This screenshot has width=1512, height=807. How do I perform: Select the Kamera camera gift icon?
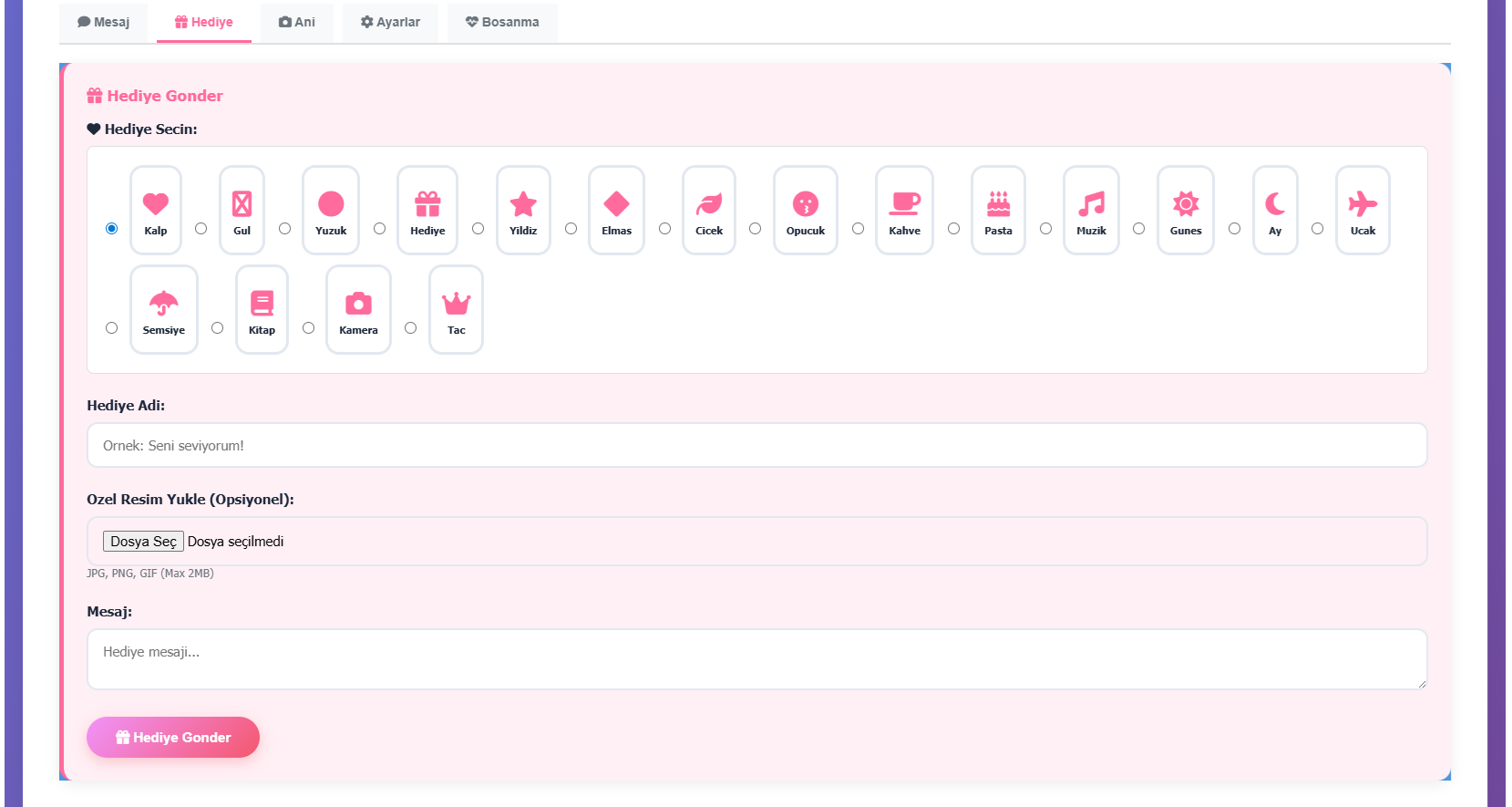click(x=358, y=304)
